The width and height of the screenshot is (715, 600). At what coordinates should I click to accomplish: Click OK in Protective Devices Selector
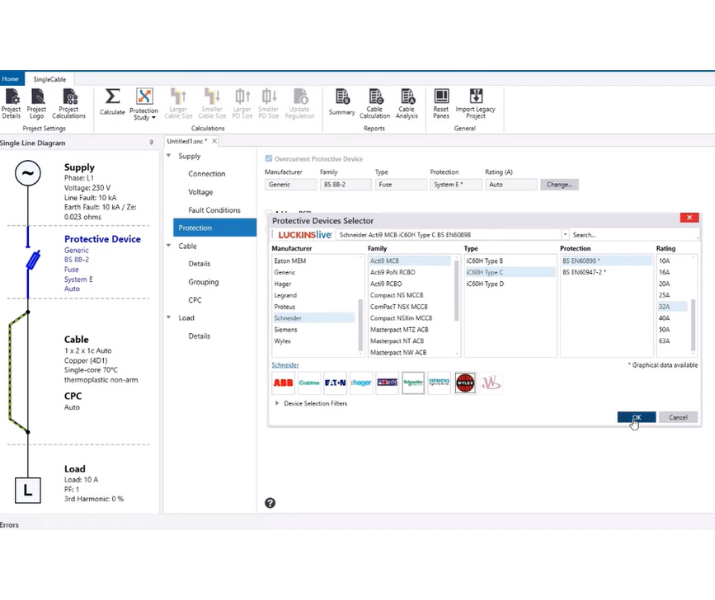point(636,417)
